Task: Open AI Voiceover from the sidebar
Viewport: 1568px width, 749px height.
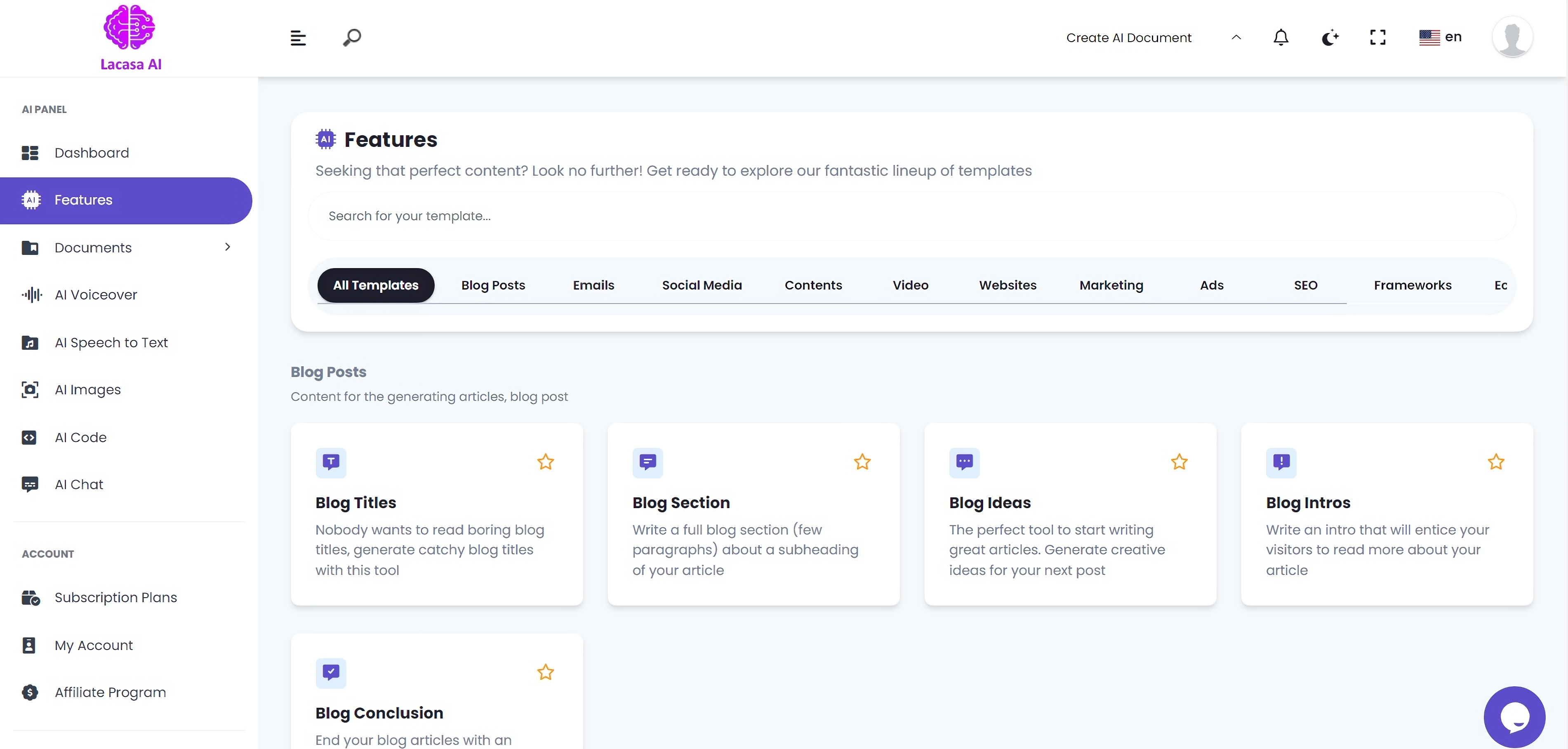Action: pyautogui.click(x=96, y=295)
